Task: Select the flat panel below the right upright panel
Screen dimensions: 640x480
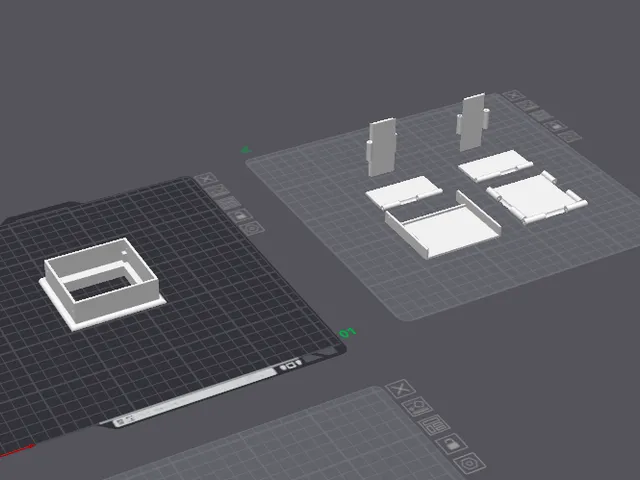Action: click(495, 165)
